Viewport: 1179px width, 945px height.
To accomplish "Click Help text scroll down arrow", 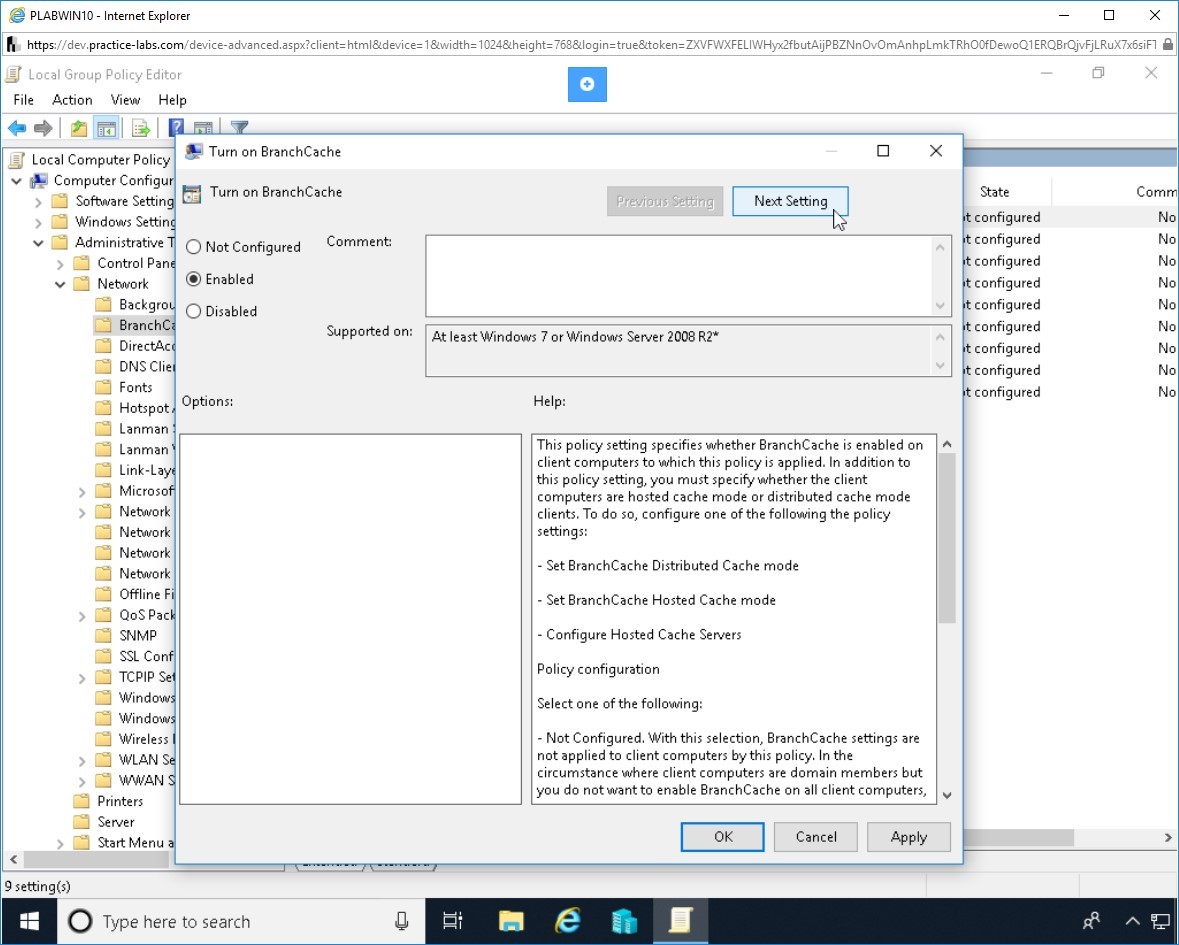I will coord(947,795).
